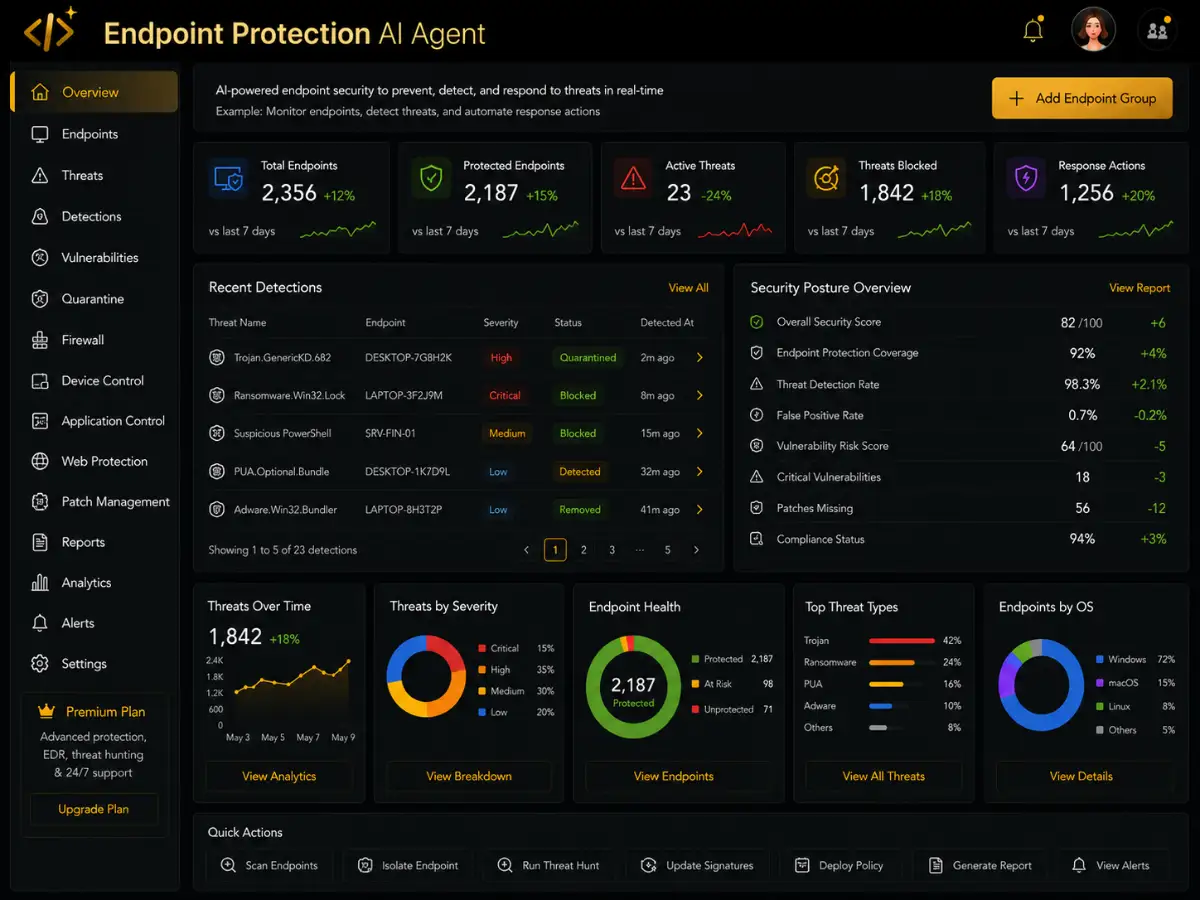Image resolution: width=1200 pixels, height=900 pixels.
Task: Open the team members icon
Action: coord(1157,30)
